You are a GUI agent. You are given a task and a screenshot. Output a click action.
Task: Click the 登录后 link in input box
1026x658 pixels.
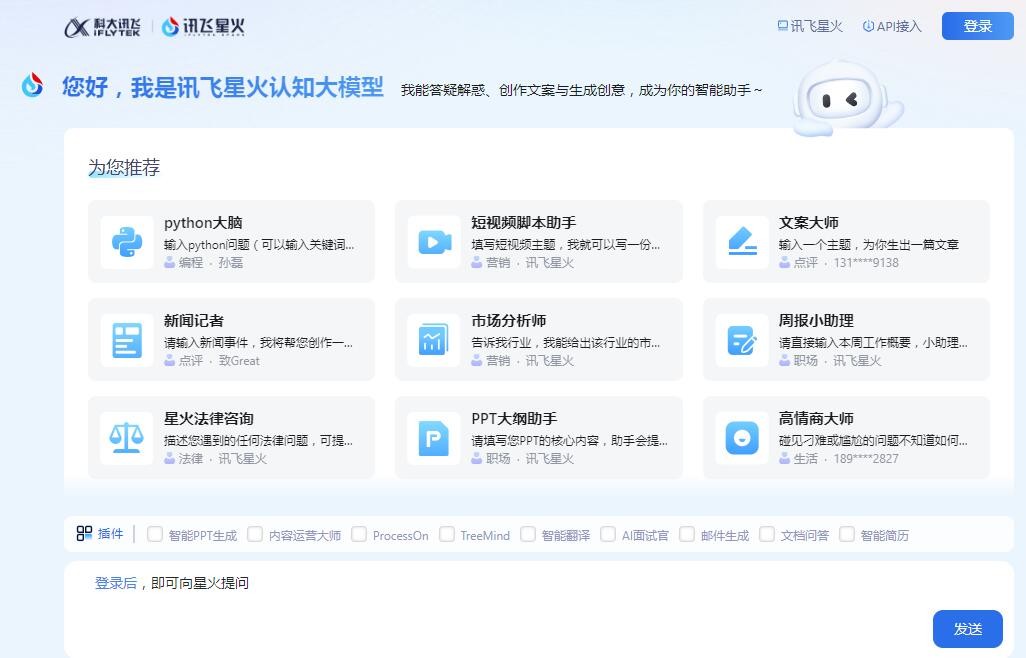116,583
